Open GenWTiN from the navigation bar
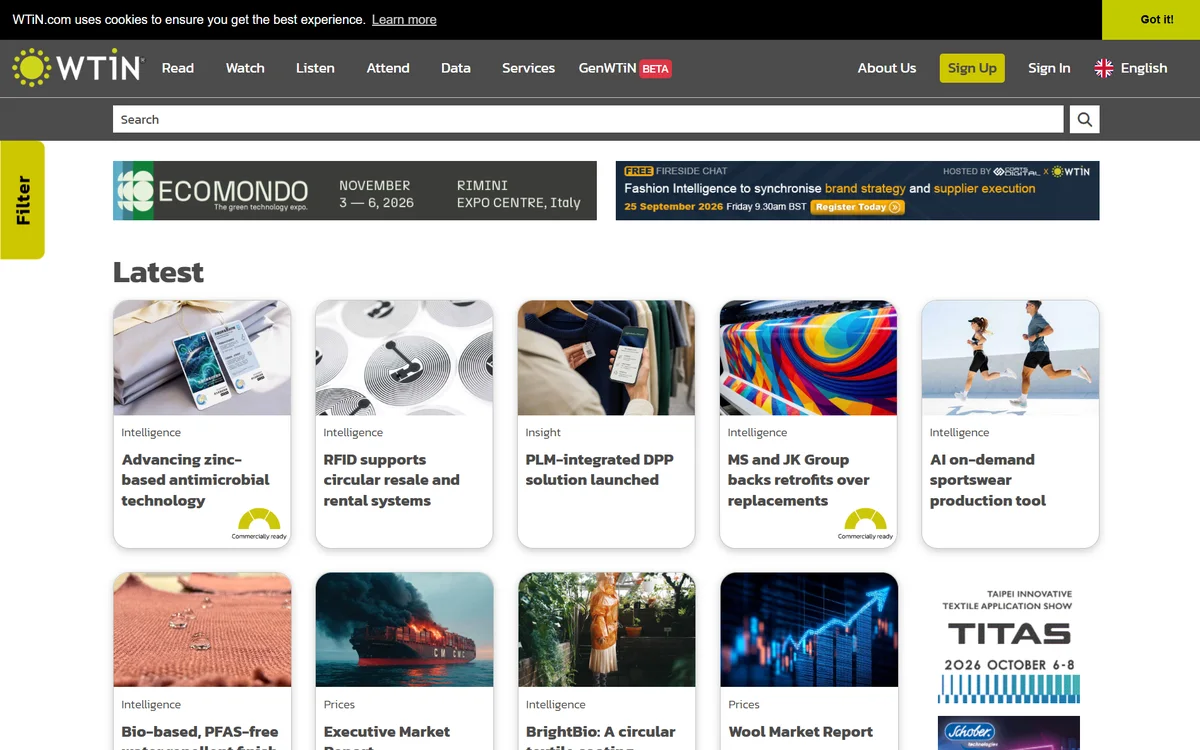 click(607, 68)
